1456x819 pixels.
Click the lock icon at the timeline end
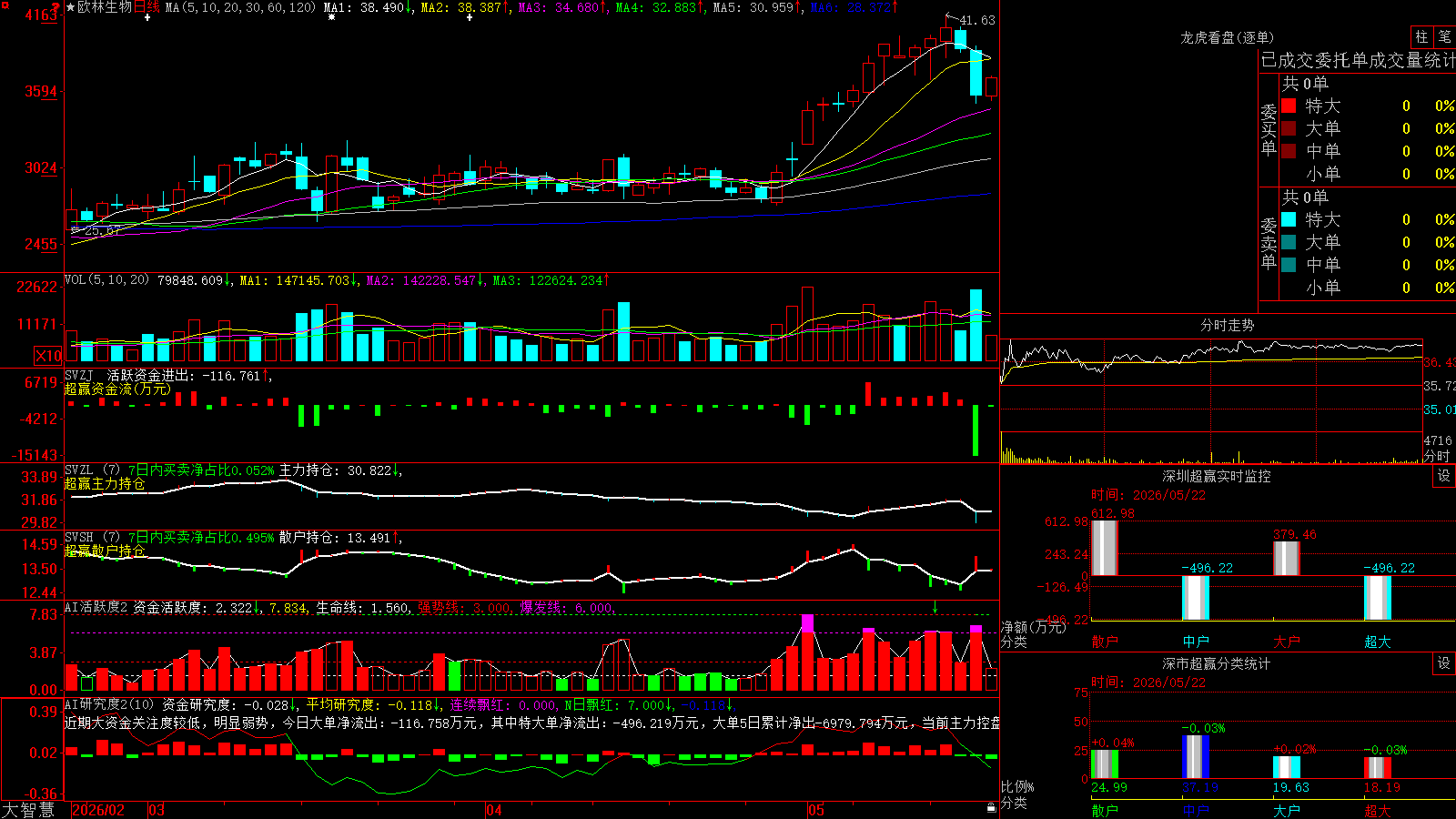click(x=991, y=808)
